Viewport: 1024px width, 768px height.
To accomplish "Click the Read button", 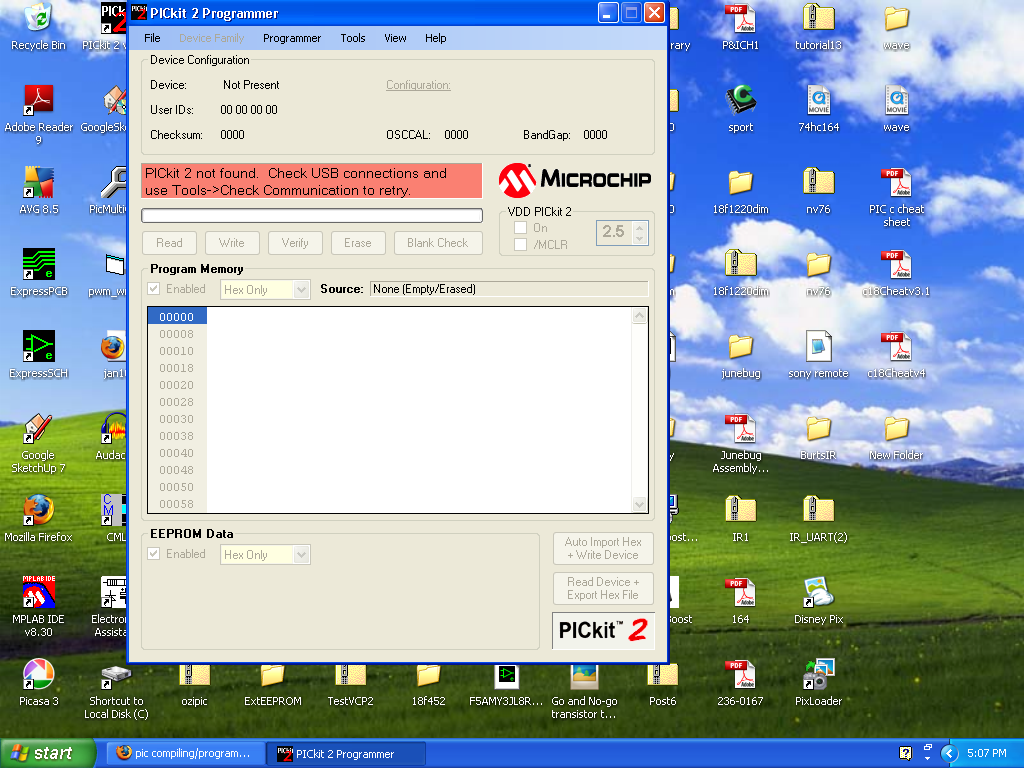I will point(169,243).
